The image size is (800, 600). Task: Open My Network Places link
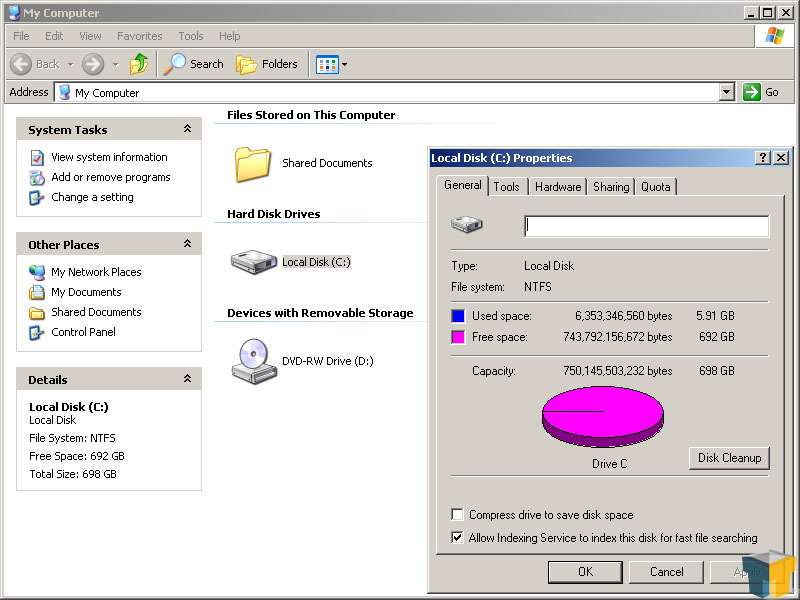(x=96, y=272)
